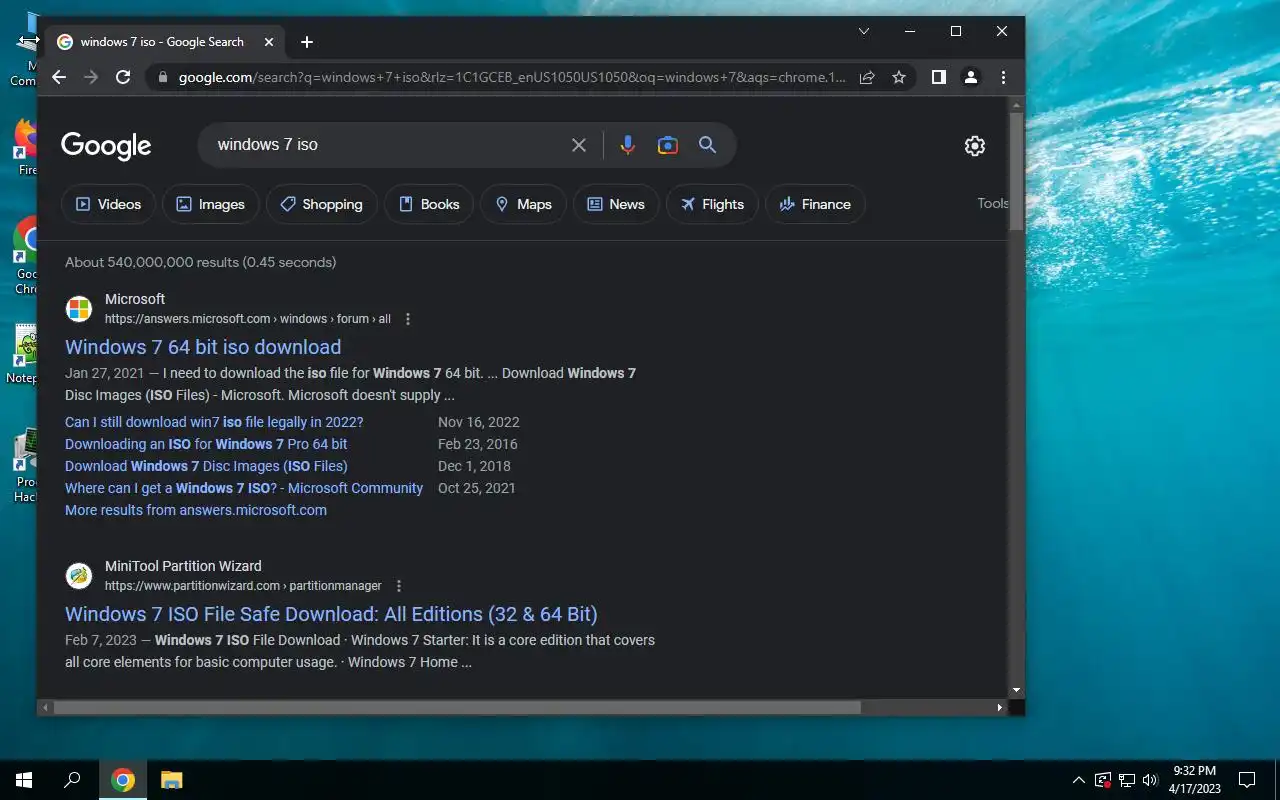This screenshot has height=800, width=1280.
Task: Open 'More results from answers.microsoft.com'
Action: pos(196,510)
